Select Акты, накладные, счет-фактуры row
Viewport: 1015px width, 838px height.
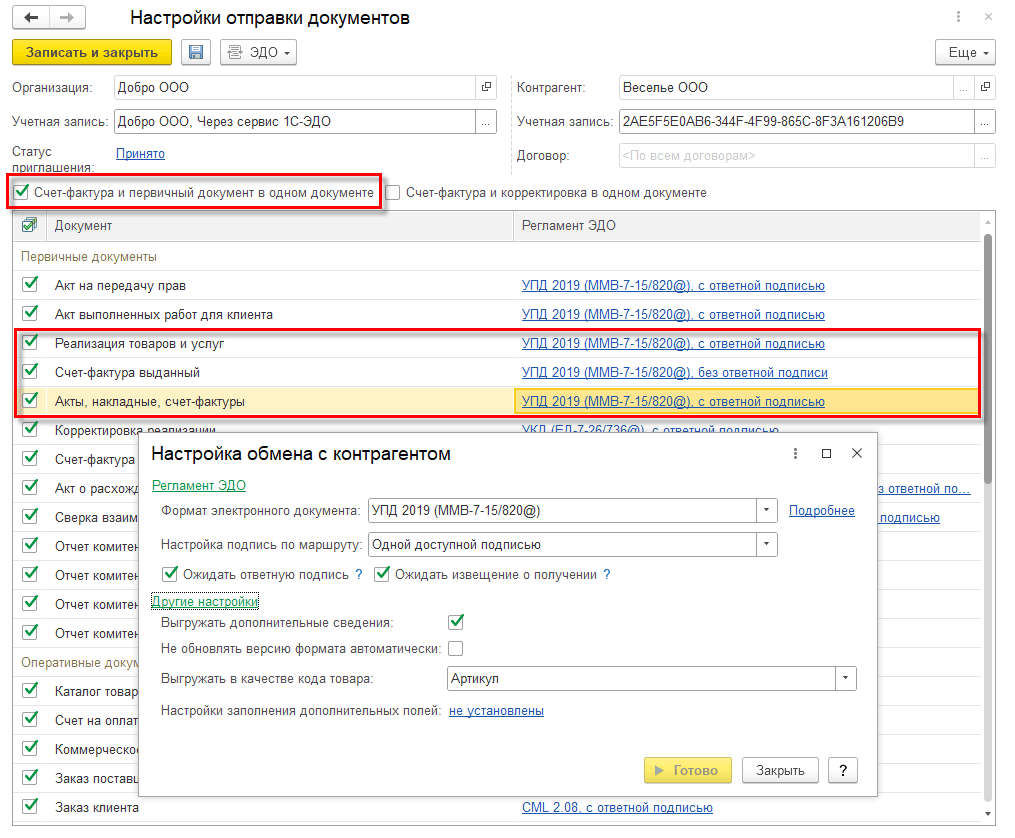[x=496, y=402]
